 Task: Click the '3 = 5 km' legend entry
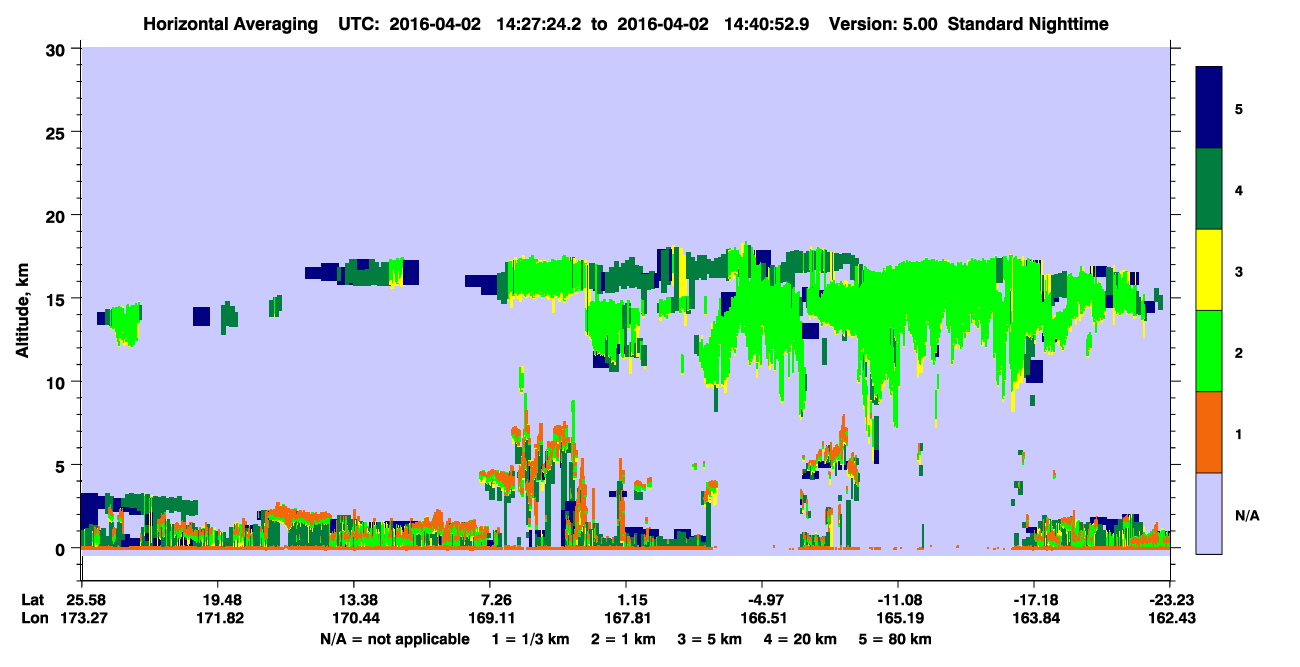coord(711,639)
